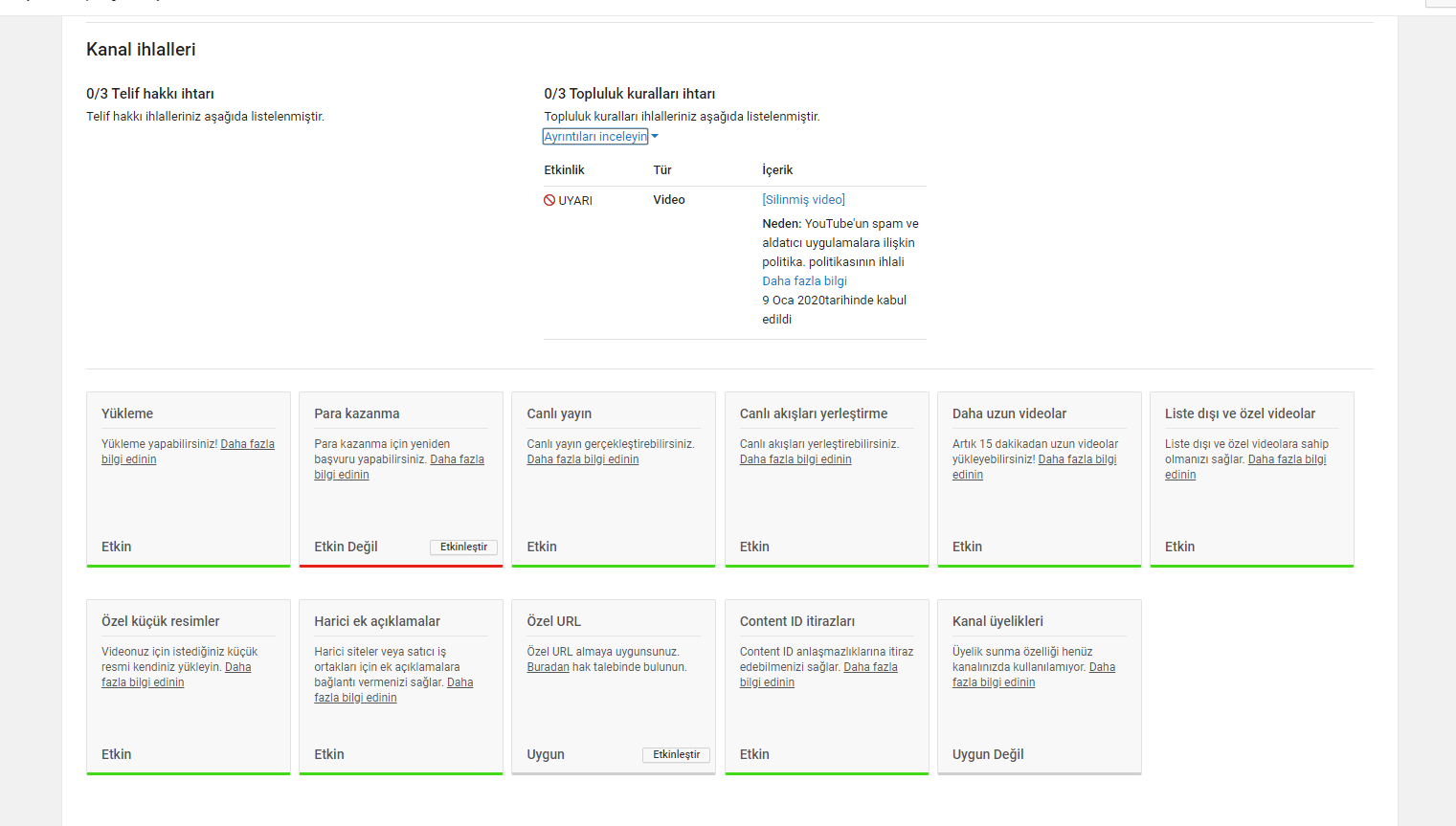Click the Özel URL card title
The width and height of the screenshot is (1456, 826).
[553, 621]
